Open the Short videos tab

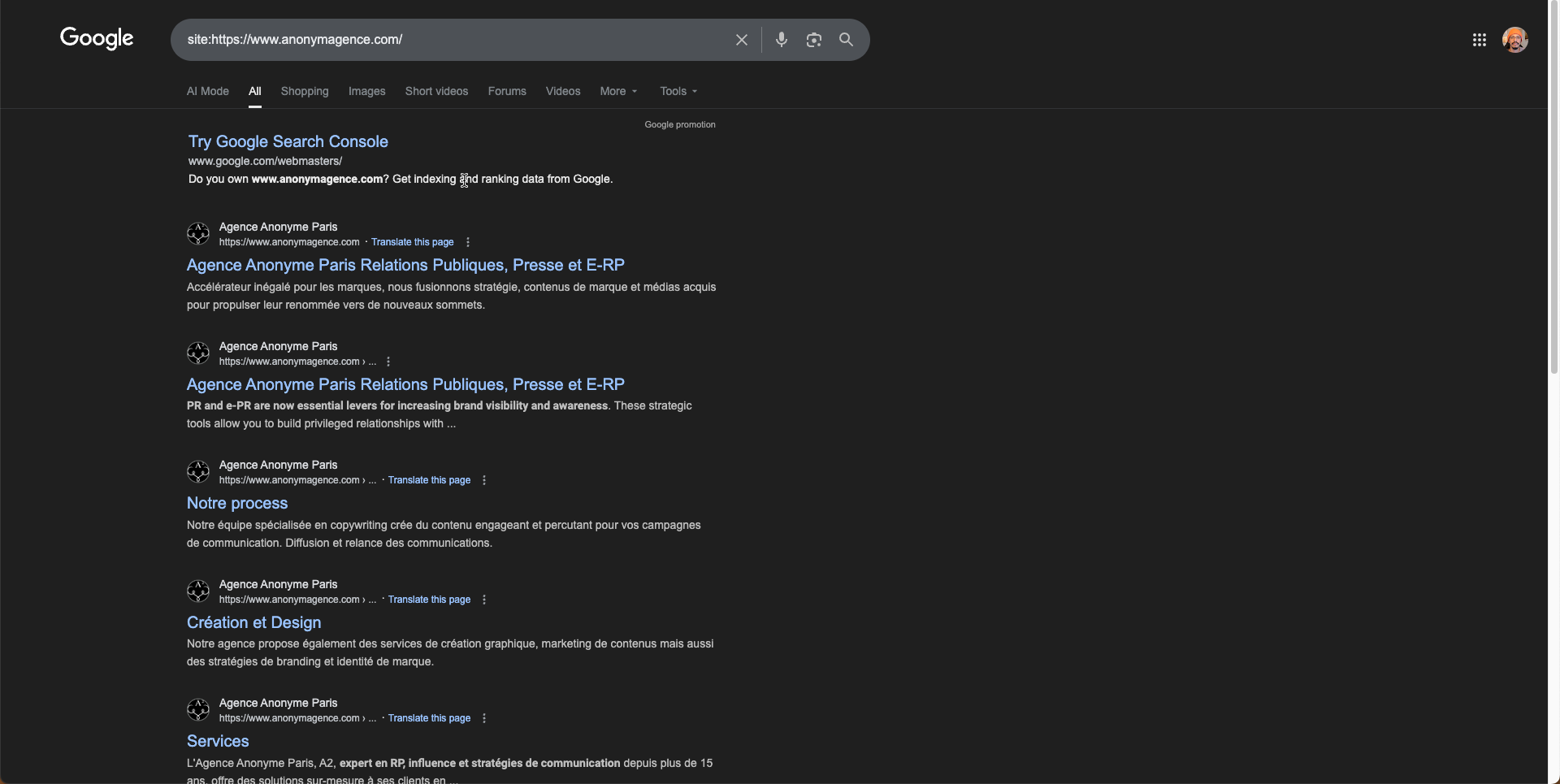point(437,91)
